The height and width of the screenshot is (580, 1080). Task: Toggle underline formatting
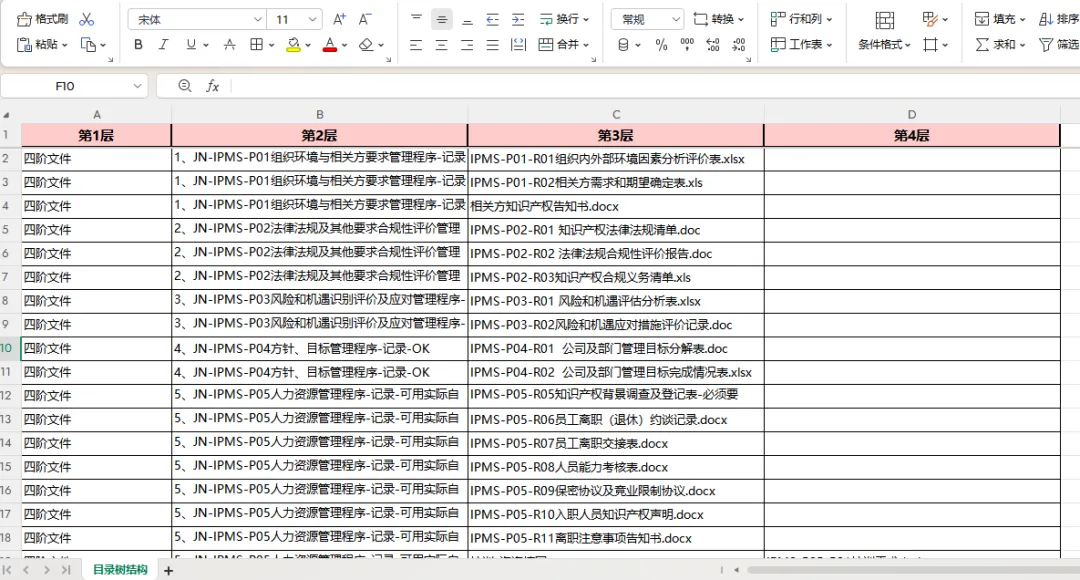(191, 45)
